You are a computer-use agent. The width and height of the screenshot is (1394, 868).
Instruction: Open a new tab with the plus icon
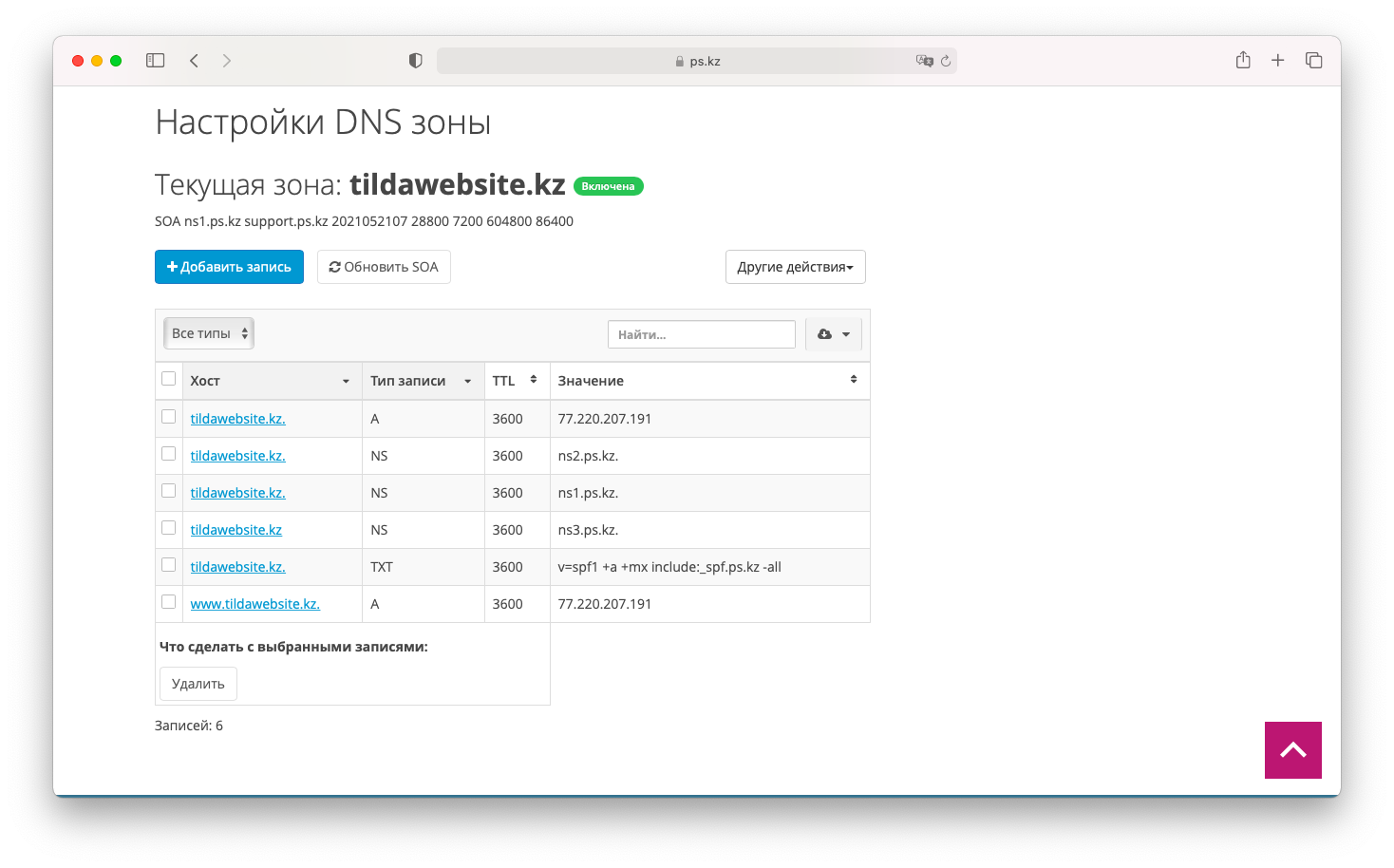tap(1278, 60)
